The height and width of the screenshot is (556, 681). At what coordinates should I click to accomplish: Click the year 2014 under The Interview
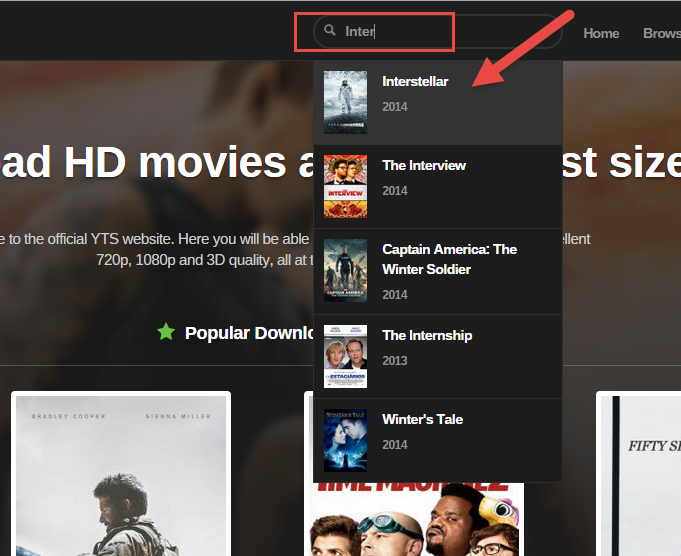click(x=395, y=190)
